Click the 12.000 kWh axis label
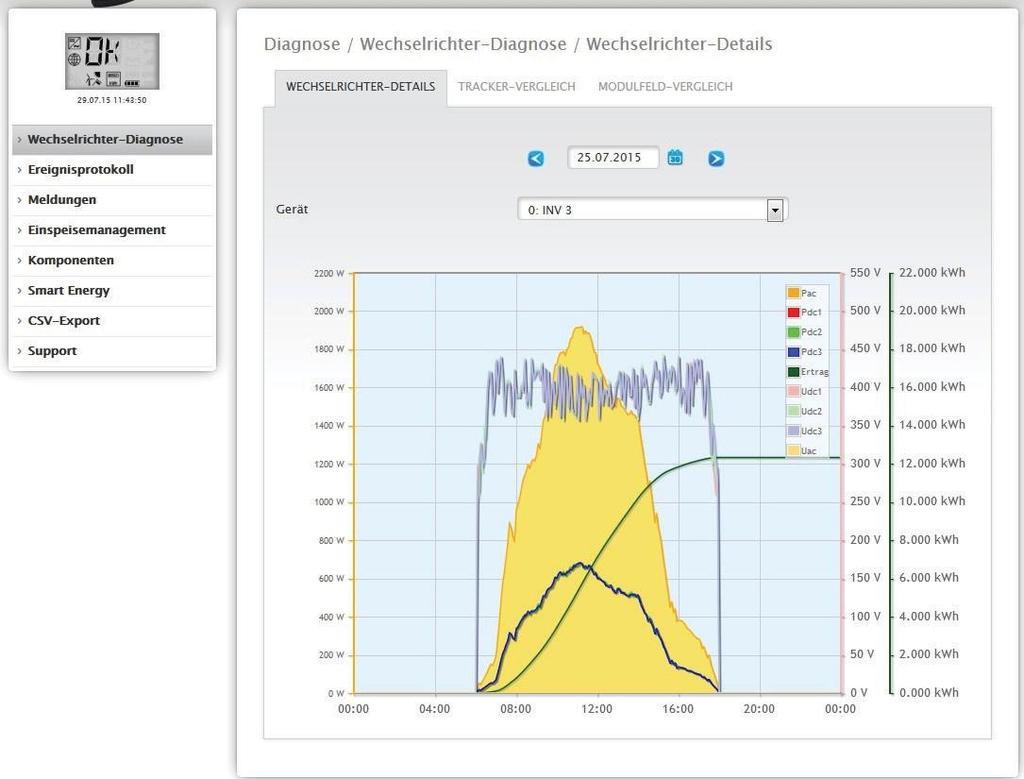This screenshot has width=1024, height=779. pyautogui.click(x=932, y=464)
